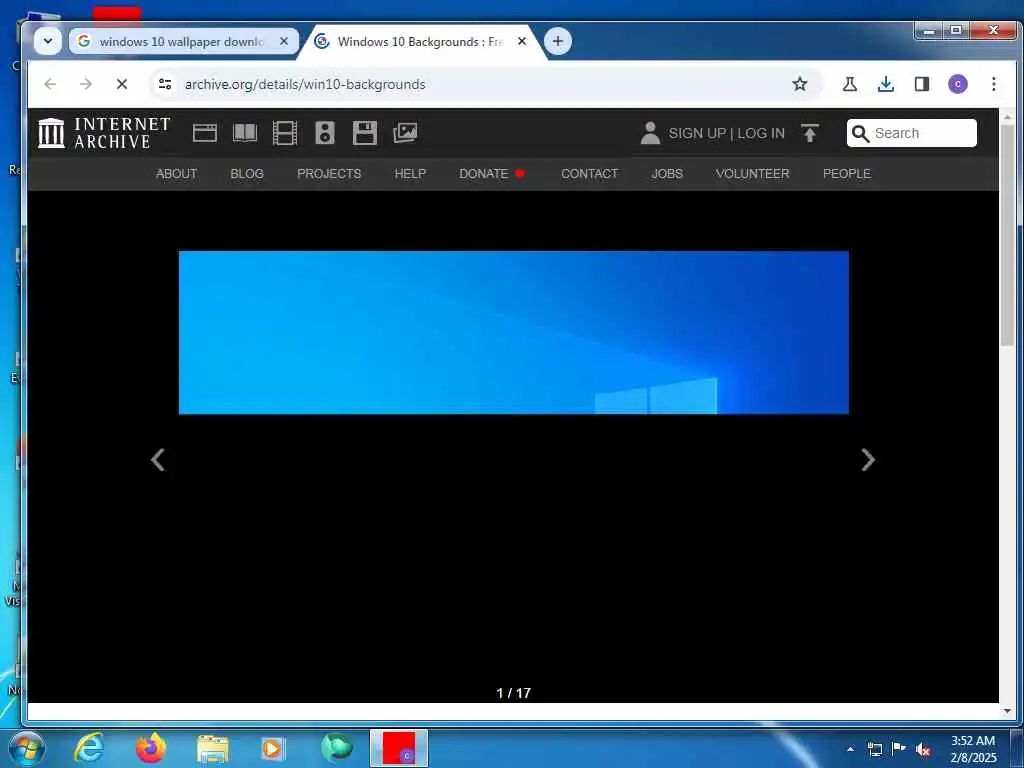Focus the Internet Archive Search field
The height and width of the screenshot is (768, 1024).
(912, 133)
